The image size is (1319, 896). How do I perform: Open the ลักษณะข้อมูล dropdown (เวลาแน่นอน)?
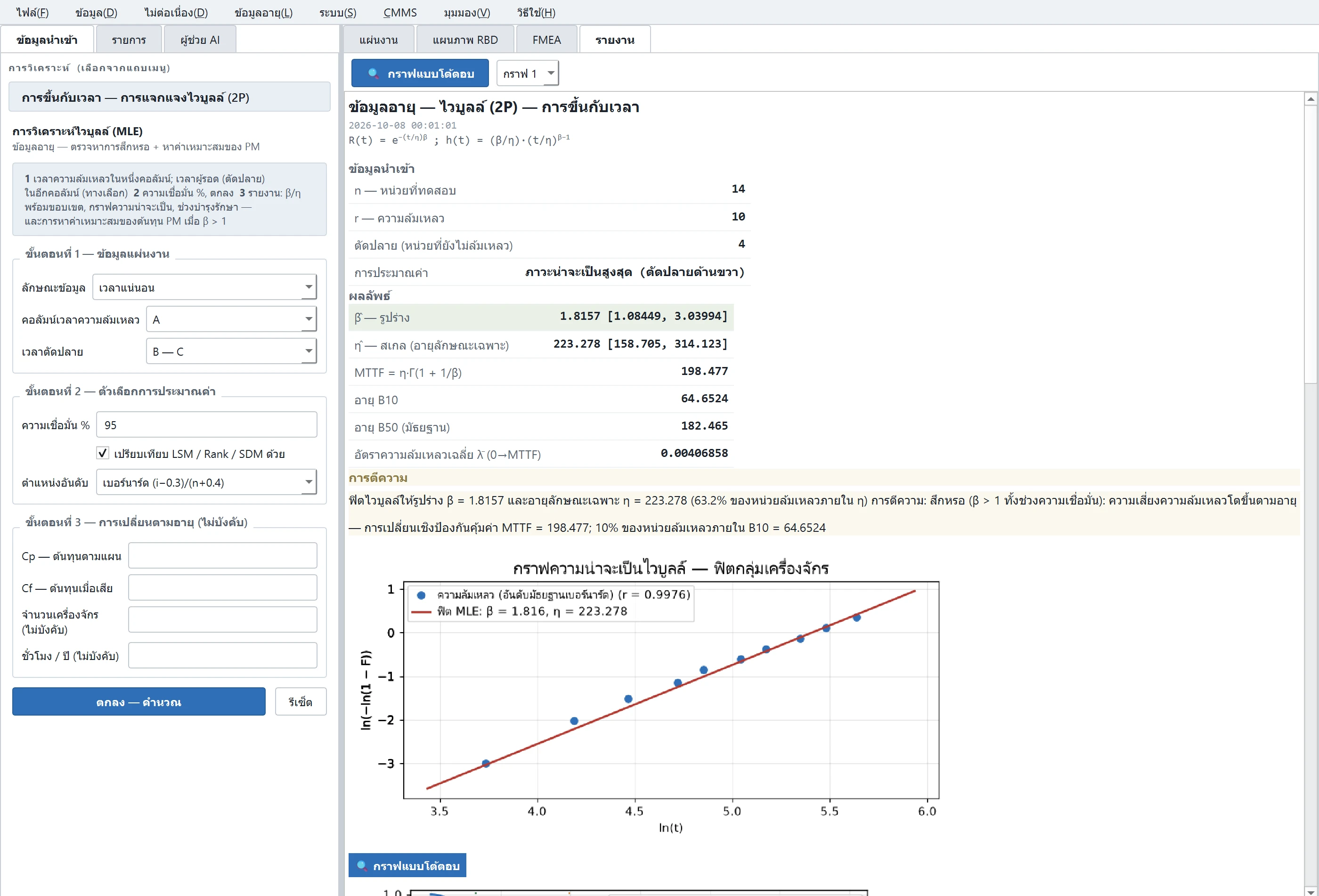coord(204,287)
